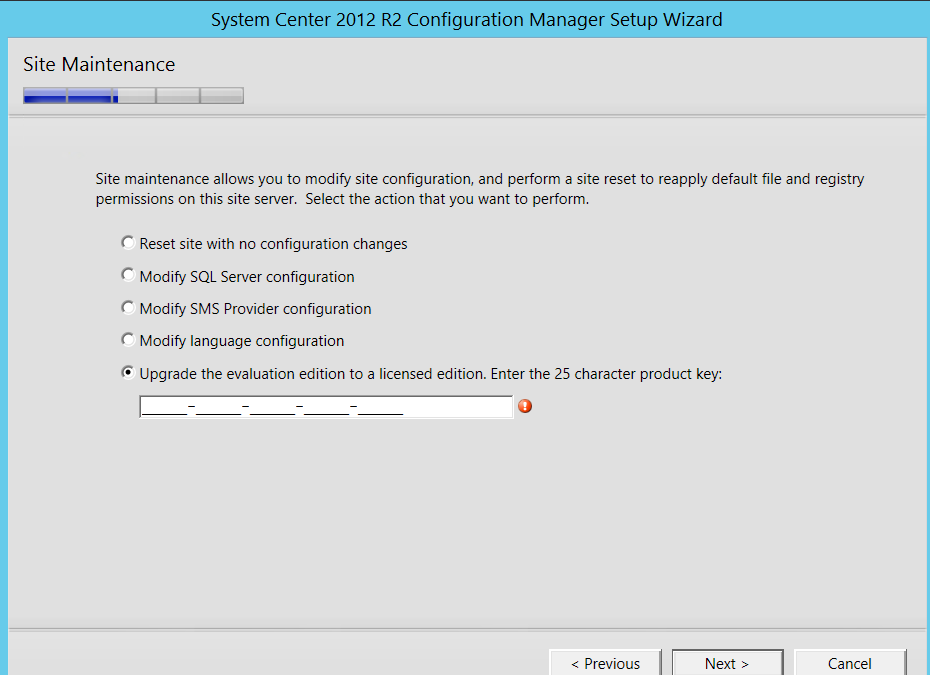Click the Upgrade evaluation edition label text
The width and height of the screenshot is (930, 675).
point(431,374)
